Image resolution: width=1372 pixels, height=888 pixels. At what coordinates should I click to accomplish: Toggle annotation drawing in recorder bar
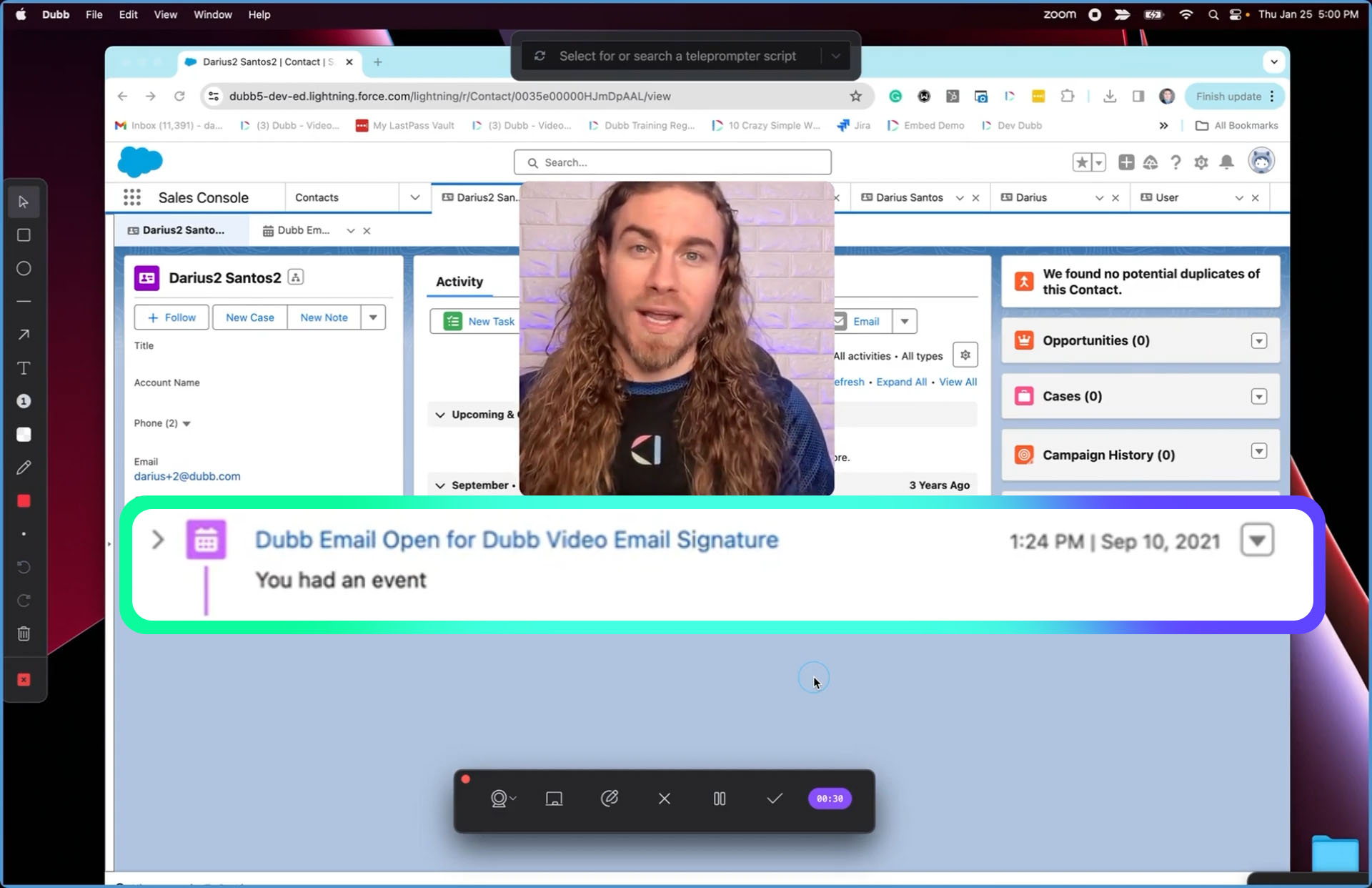tap(609, 799)
